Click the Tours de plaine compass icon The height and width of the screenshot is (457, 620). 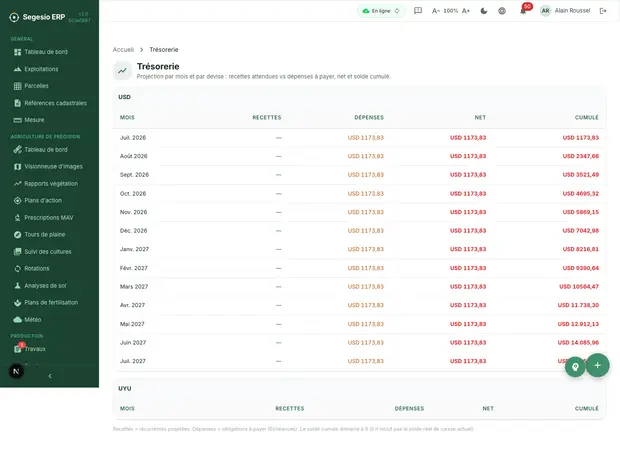click(17, 234)
